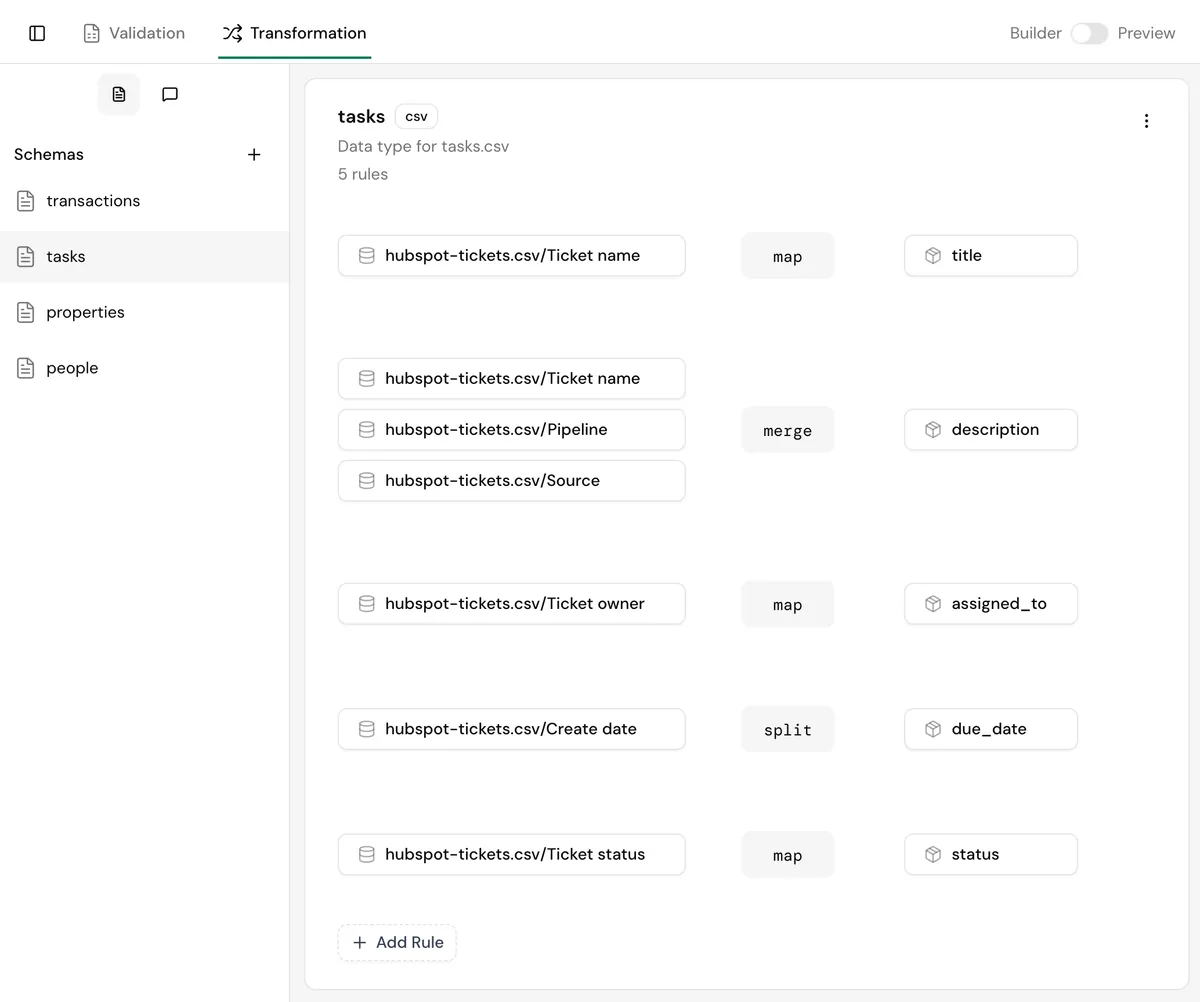The height and width of the screenshot is (1002, 1200).
Task: Click the database icon beside Ticket owner
Action: click(367, 603)
